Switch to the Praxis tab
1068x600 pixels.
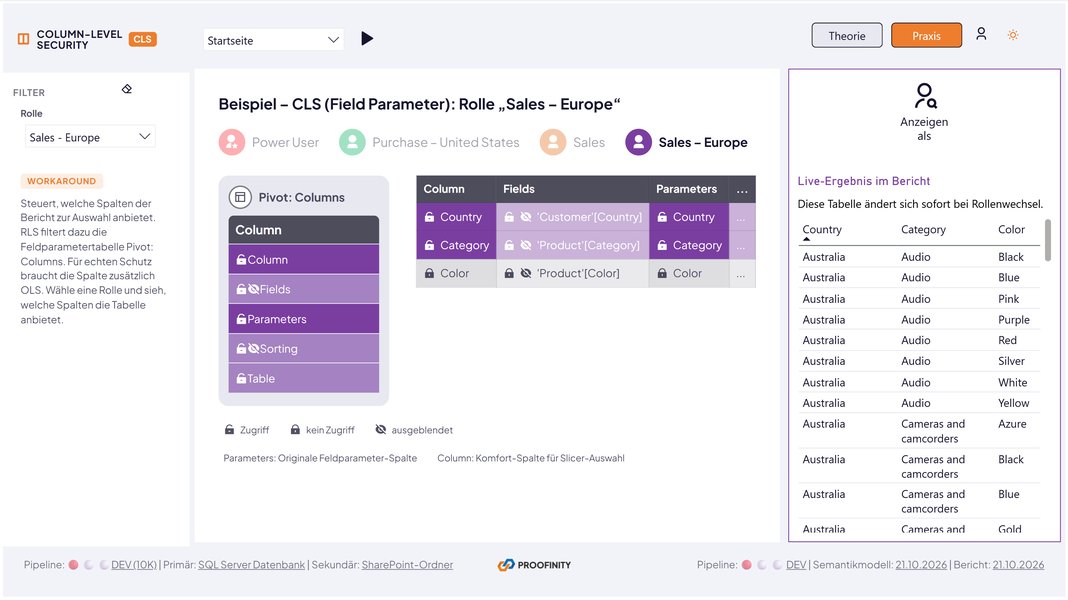coord(926,35)
